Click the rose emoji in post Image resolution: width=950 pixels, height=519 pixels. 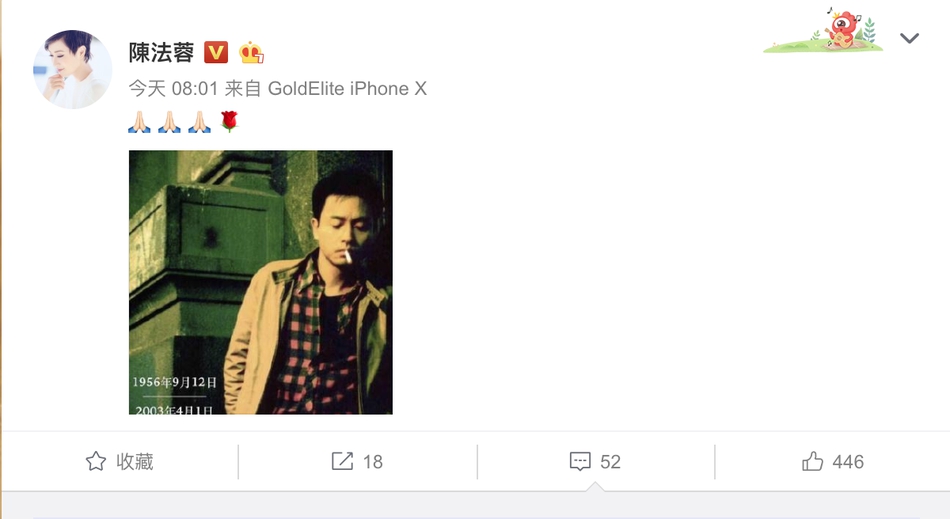tap(229, 122)
